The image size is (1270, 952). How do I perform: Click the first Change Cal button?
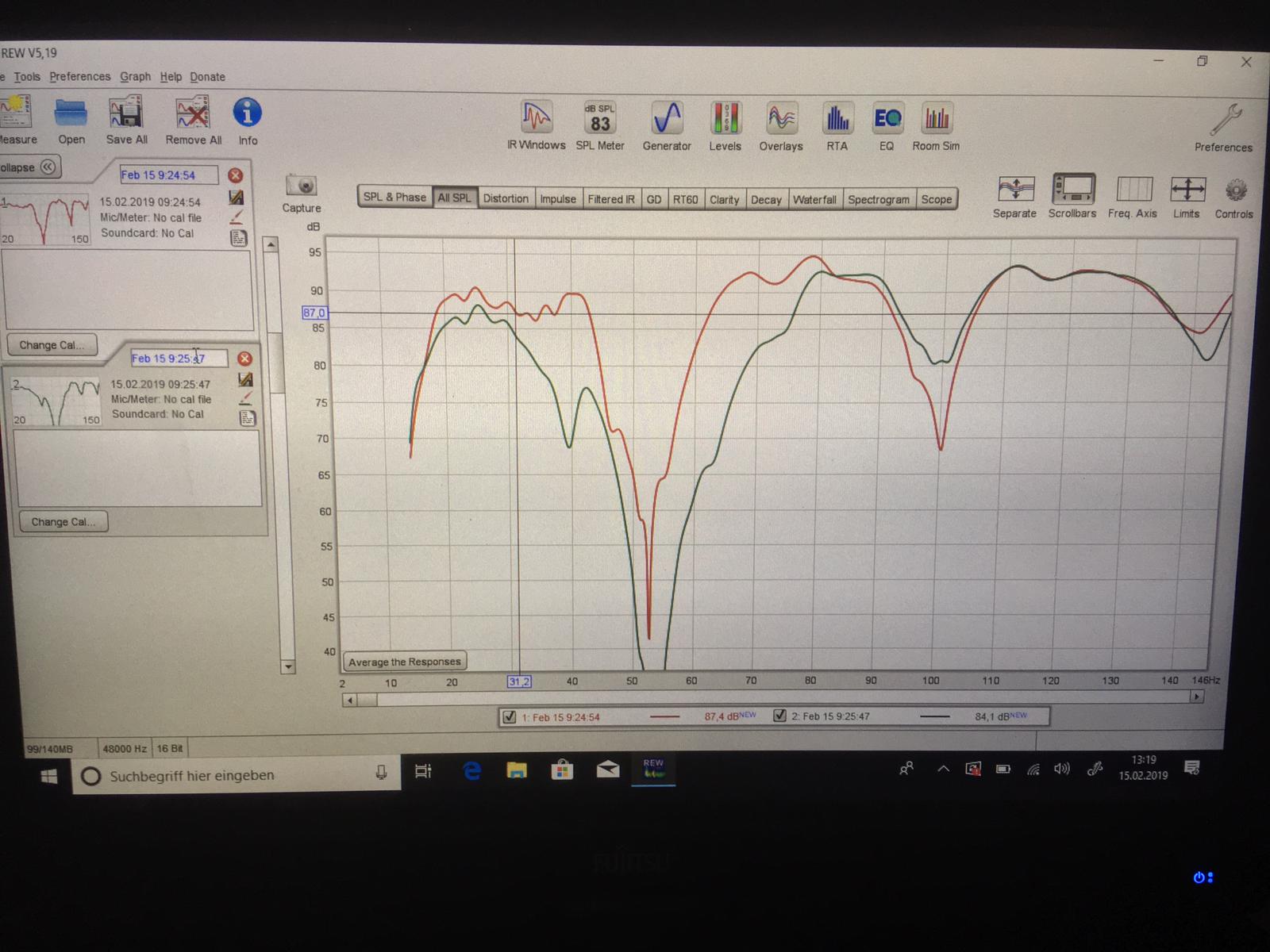point(51,345)
